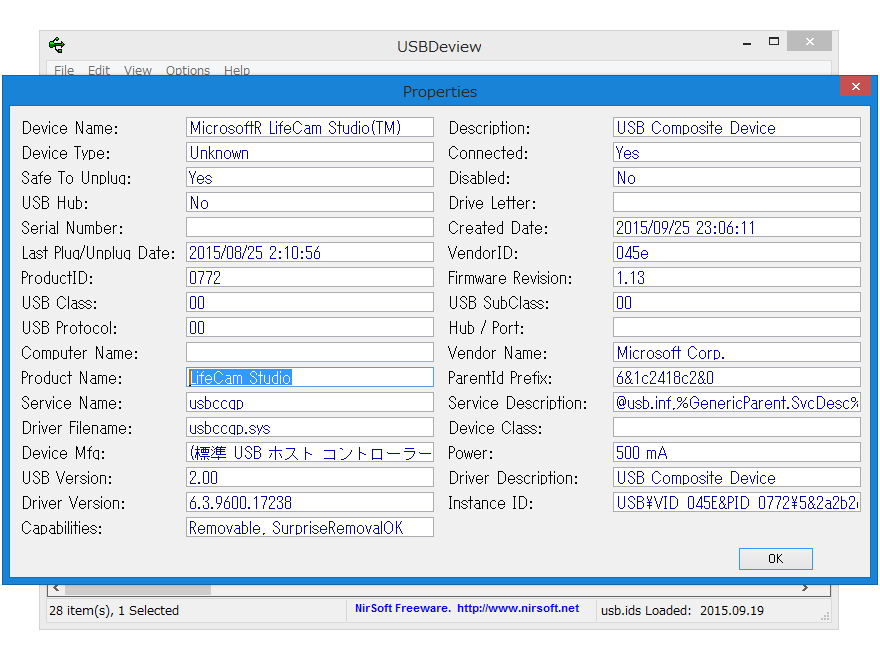Click the Disabled field showing No
This screenshot has height=660, width=880.
(x=737, y=177)
